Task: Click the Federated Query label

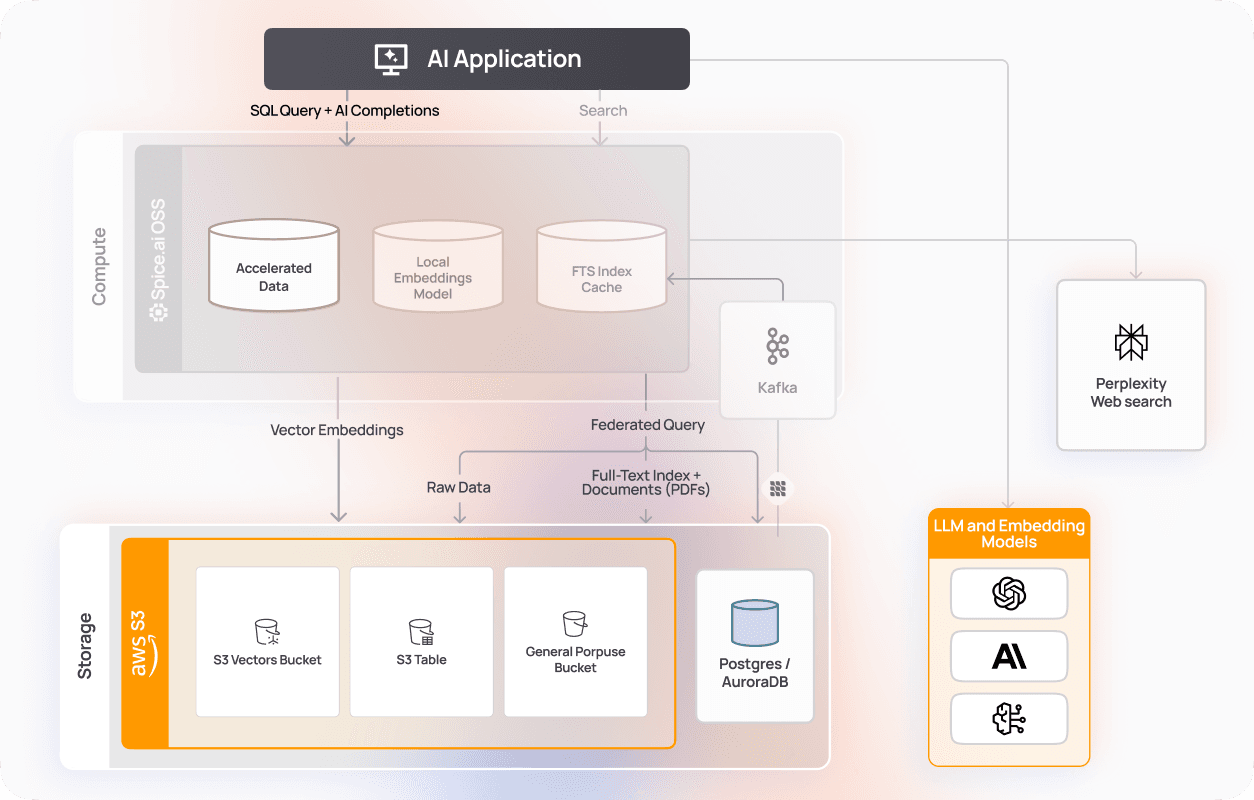Action: [647, 425]
